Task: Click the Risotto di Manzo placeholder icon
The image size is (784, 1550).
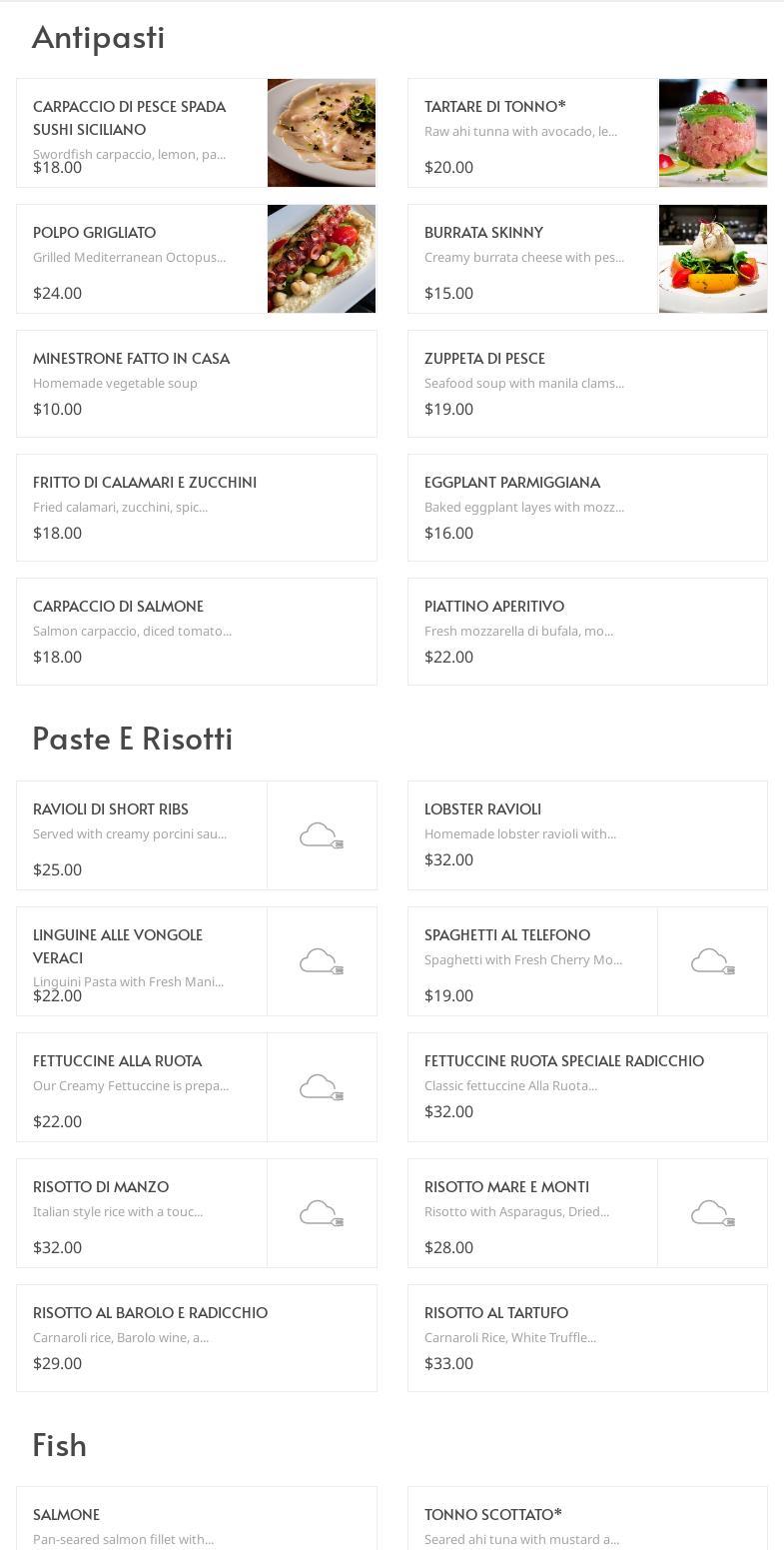Action: point(322,1213)
